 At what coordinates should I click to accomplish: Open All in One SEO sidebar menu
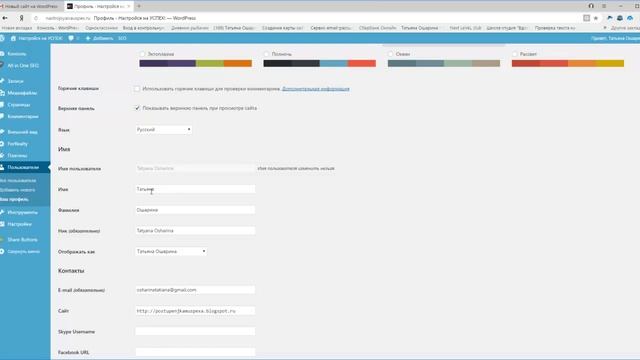[x=23, y=66]
